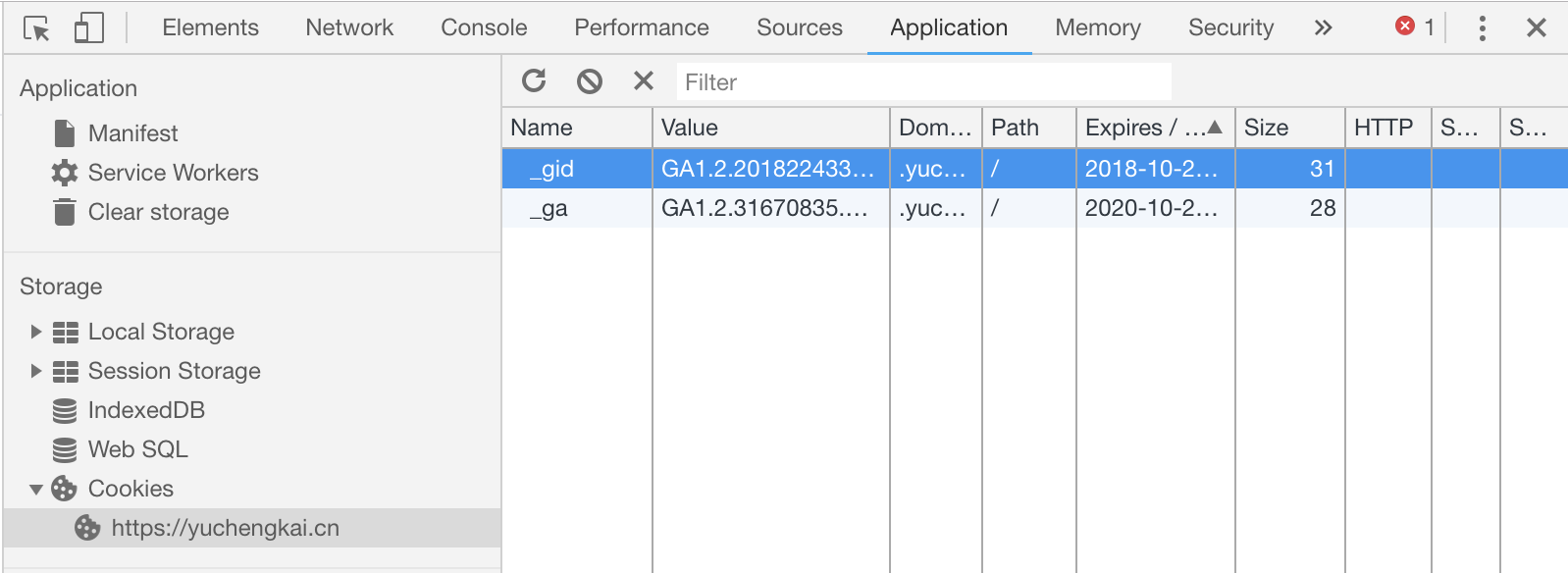Open the three-dot DevTools menu
This screenshot has width=1568, height=573.
pyautogui.click(x=1482, y=28)
